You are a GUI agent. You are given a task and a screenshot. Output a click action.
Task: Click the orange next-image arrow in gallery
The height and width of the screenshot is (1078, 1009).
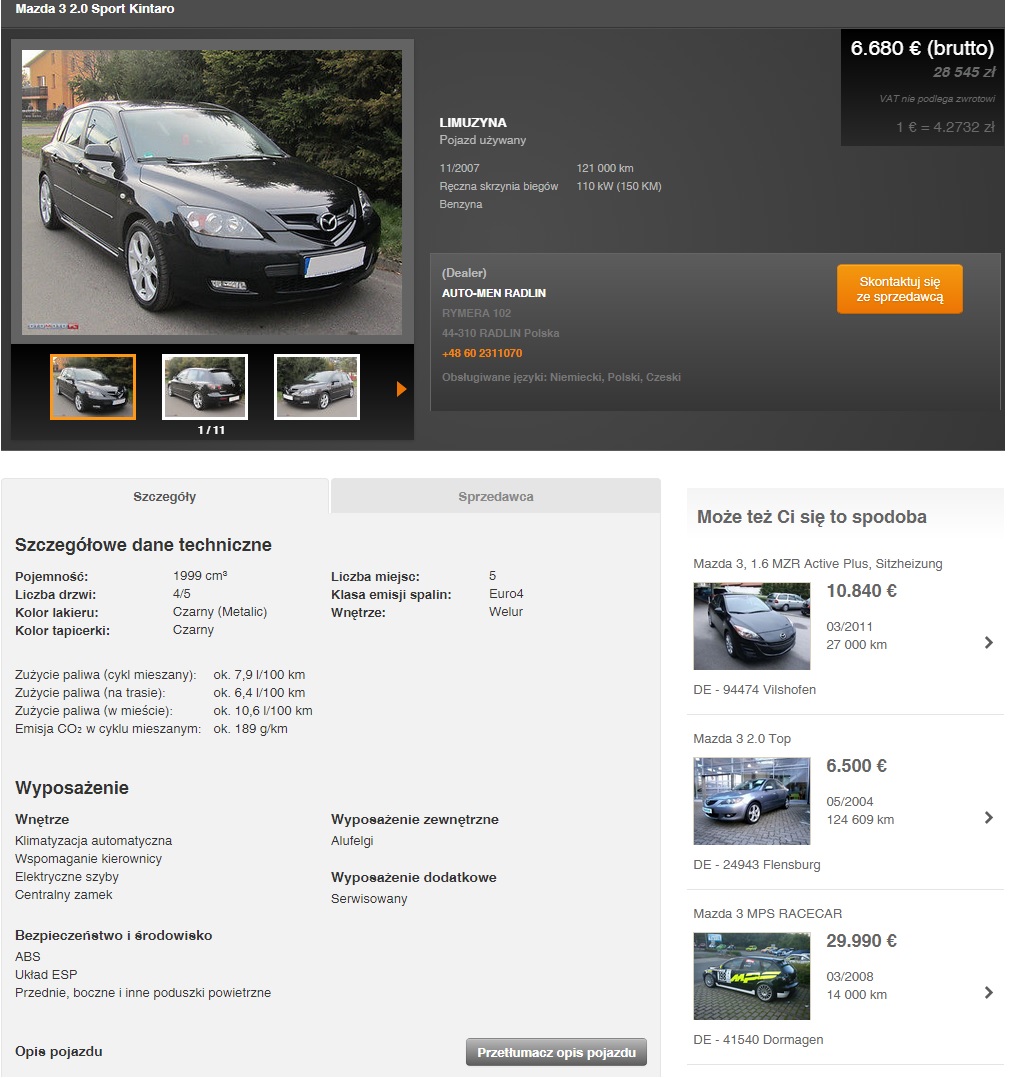pyautogui.click(x=401, y=389)
